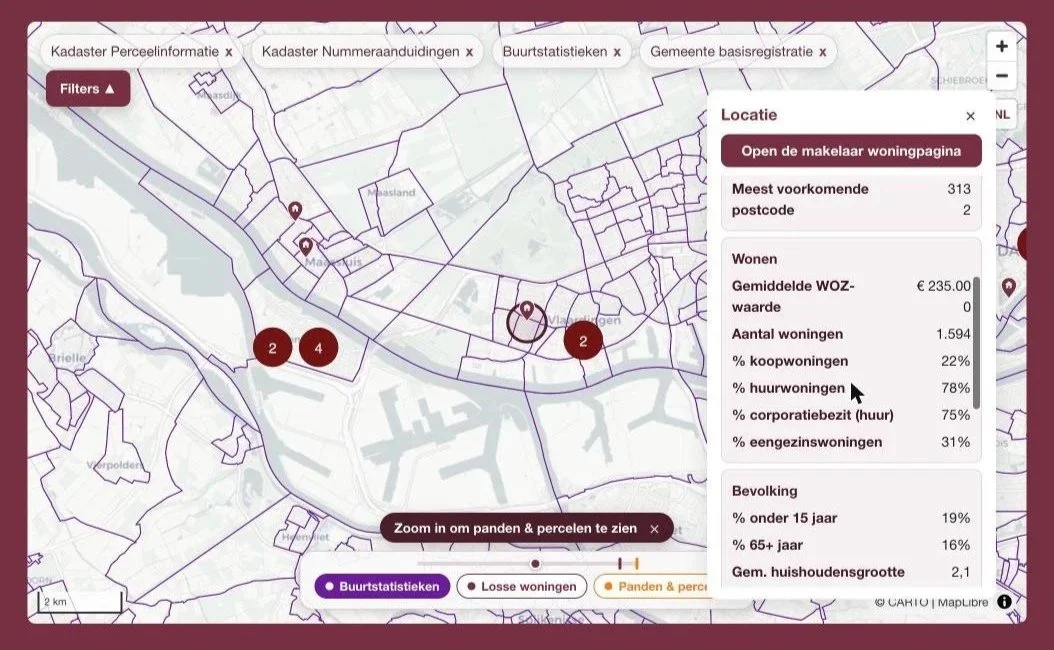
Task: Close the Locatie panel
Action: (970, 116)
